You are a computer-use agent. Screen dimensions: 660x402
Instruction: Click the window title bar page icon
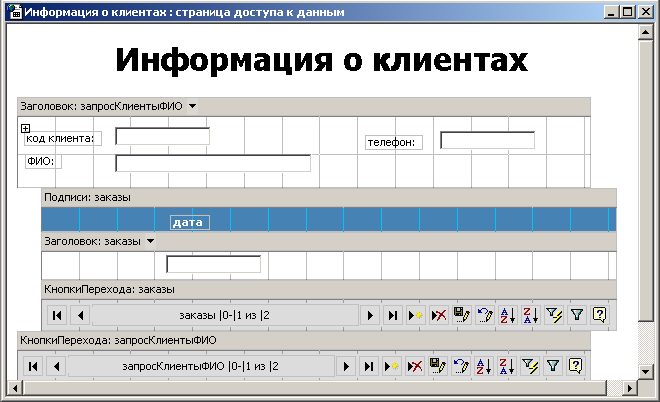pos(15,11)
